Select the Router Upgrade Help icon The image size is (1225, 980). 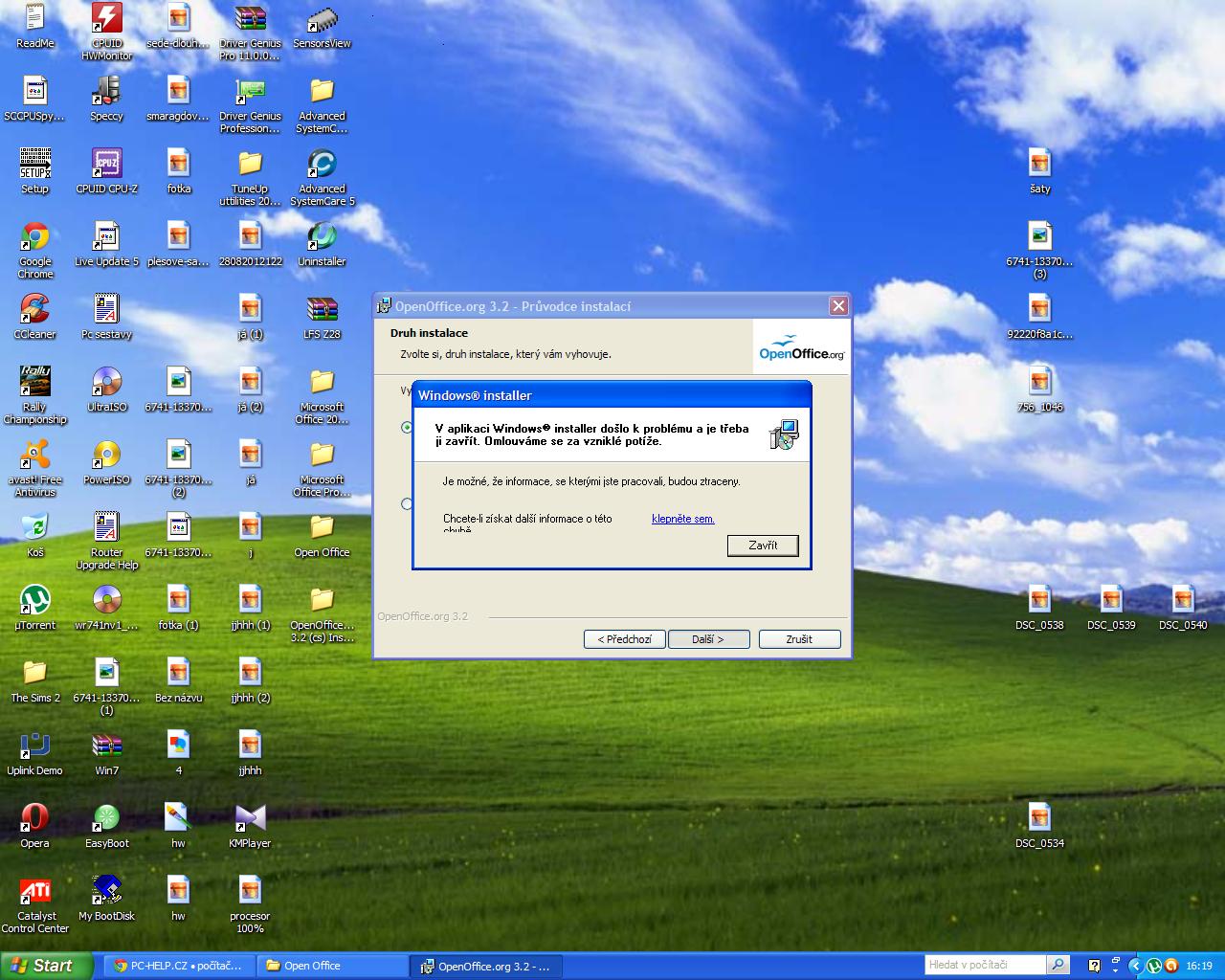[107, 541]
